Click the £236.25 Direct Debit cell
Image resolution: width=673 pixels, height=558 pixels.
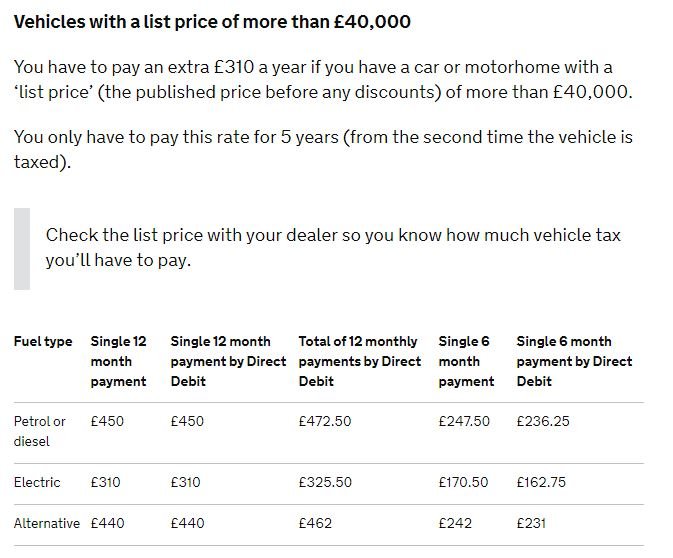[543, 422]
